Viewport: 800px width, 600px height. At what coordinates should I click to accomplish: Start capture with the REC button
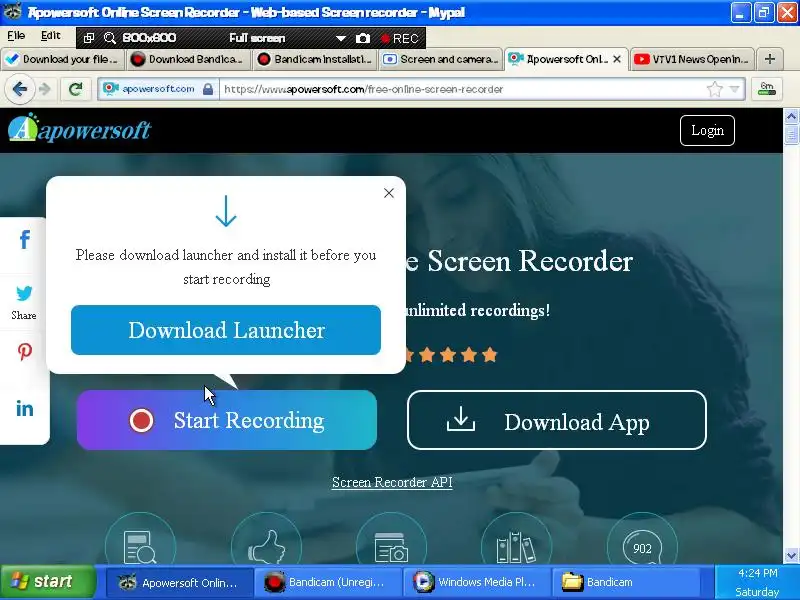point(399,39)
